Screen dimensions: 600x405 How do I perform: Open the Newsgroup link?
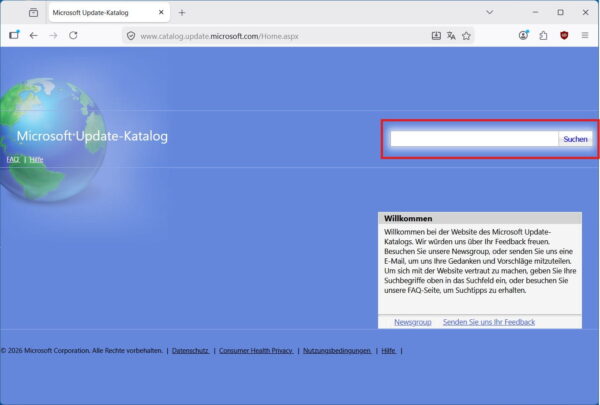click(x=412, y=322)
